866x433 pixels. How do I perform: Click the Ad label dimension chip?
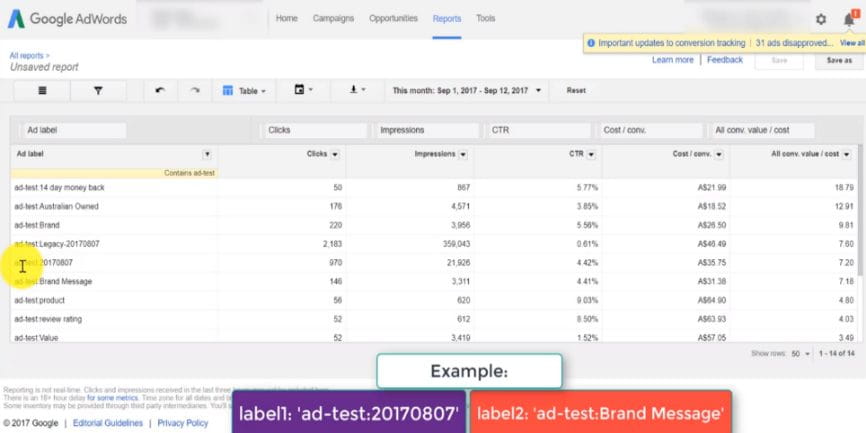74,130
